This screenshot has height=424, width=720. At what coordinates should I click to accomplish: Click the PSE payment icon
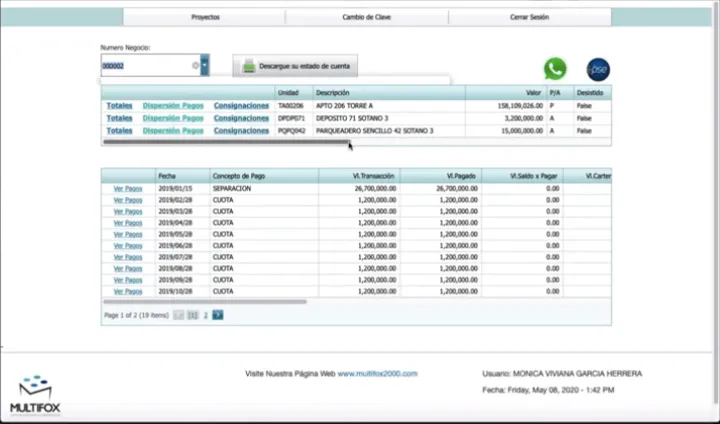598,69
